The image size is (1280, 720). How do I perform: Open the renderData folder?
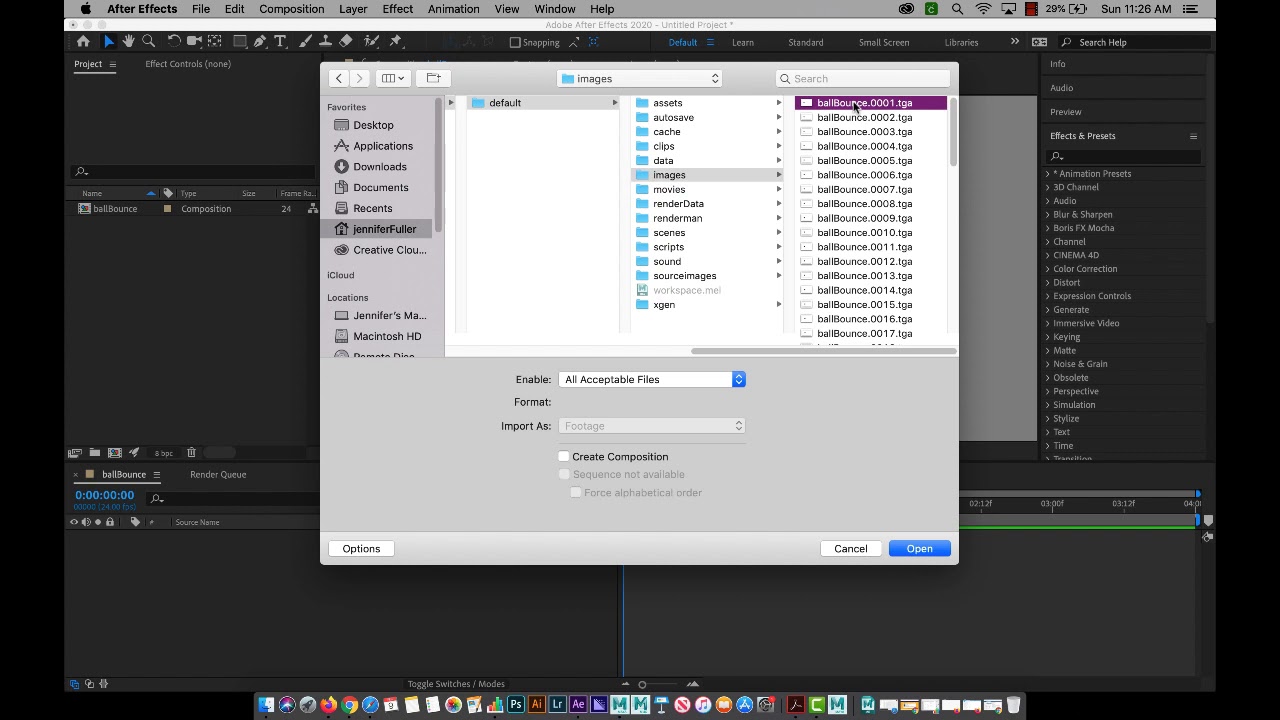[678, 204]
